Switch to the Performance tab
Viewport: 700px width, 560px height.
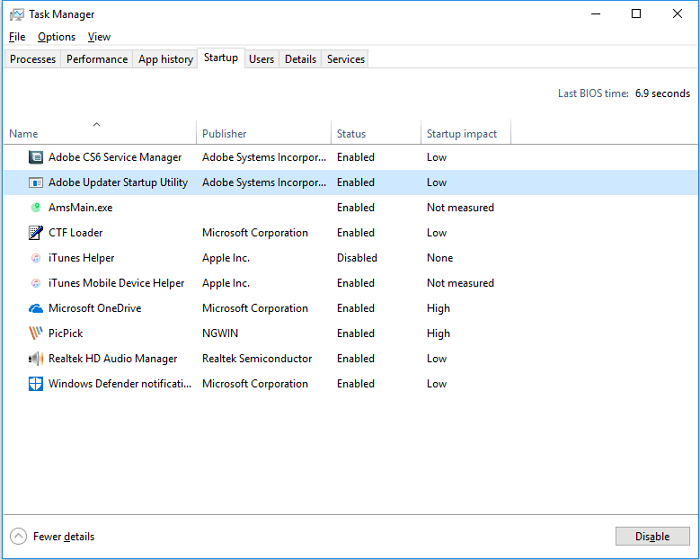97,59
